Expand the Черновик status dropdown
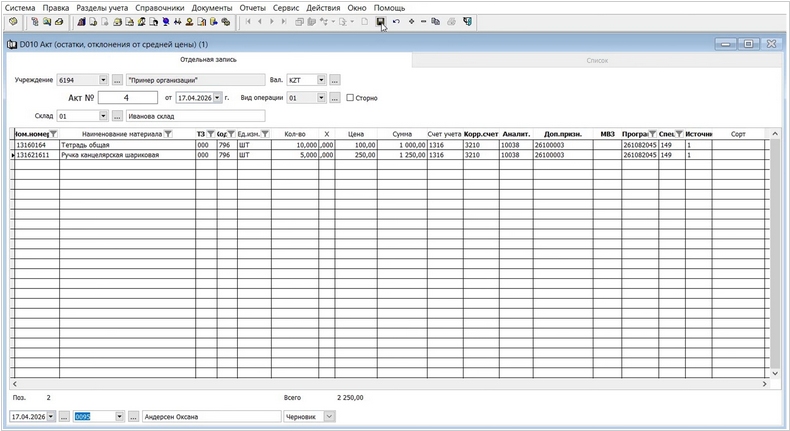The width and height of the screenshot is (790, 431). coord(331,416)
